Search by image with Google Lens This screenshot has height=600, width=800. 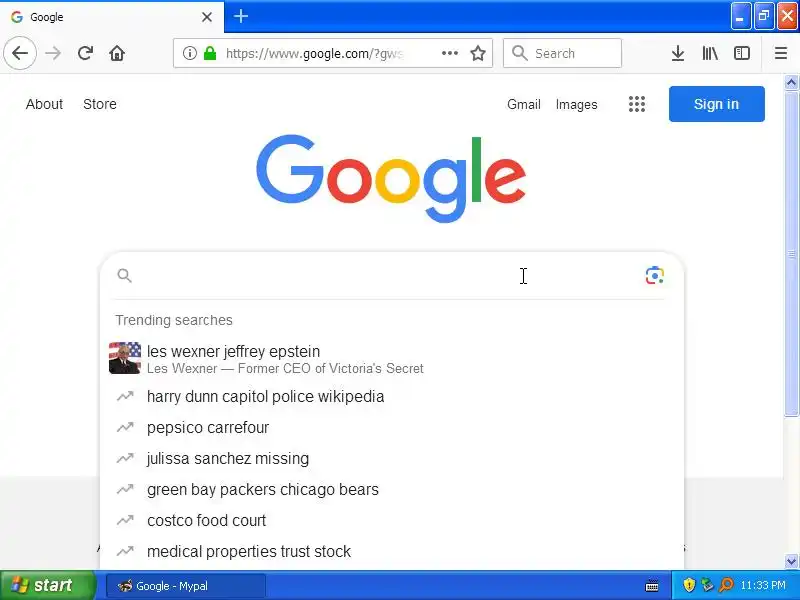pyautogui.click(x=655, y=276)
